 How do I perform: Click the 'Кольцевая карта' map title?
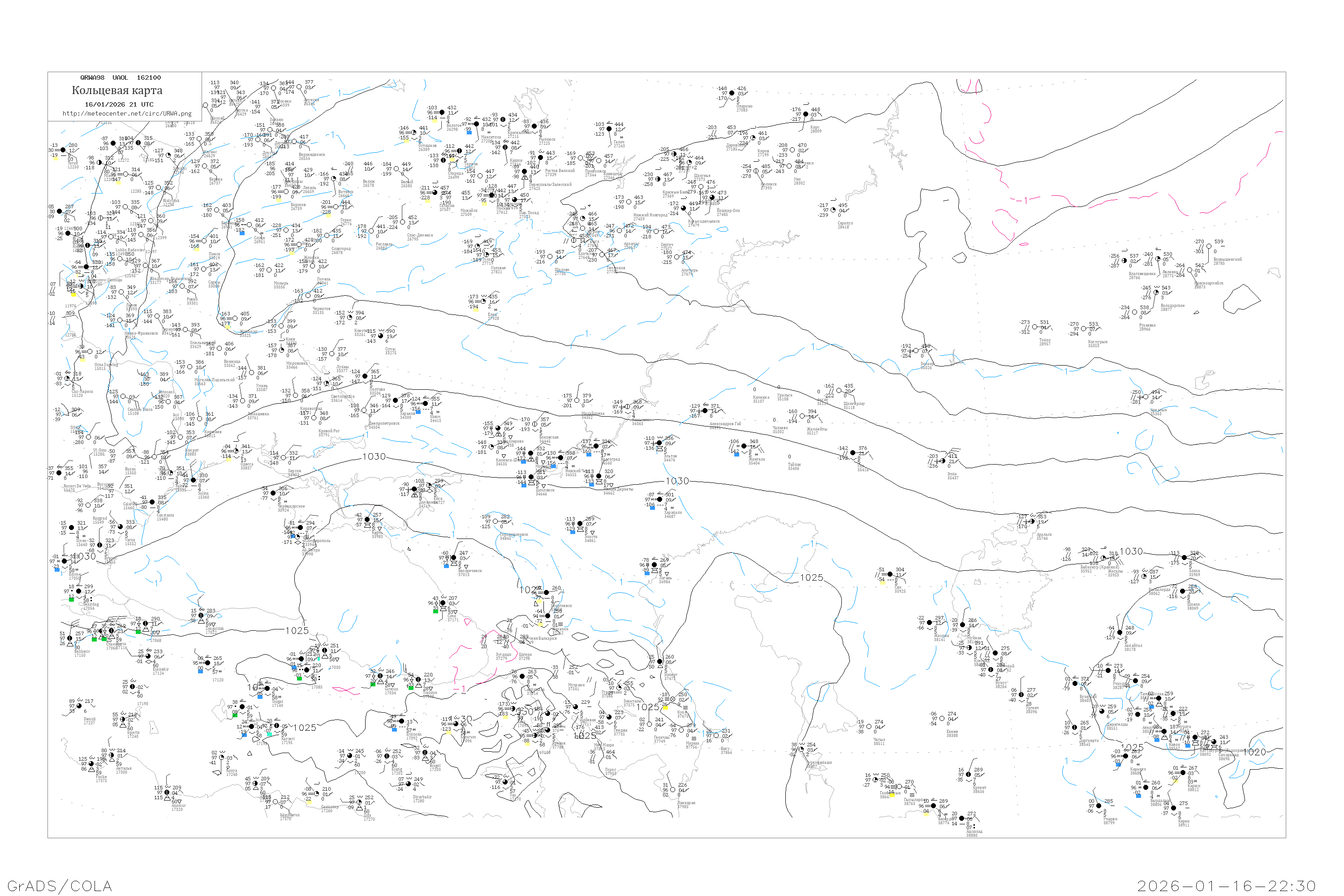coord(117,90)
